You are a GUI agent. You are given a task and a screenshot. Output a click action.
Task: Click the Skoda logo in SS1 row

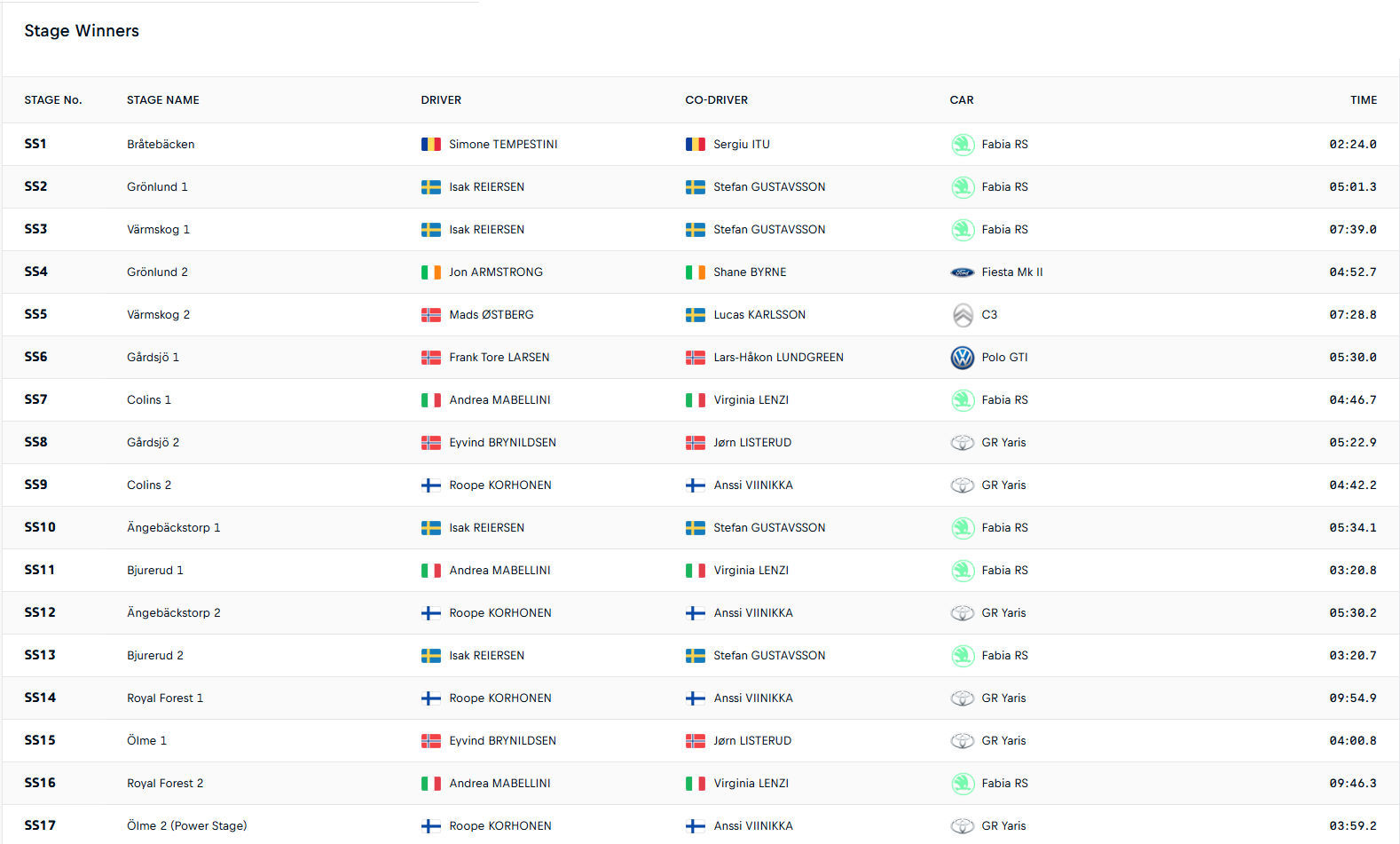click(x=962, y=145)
